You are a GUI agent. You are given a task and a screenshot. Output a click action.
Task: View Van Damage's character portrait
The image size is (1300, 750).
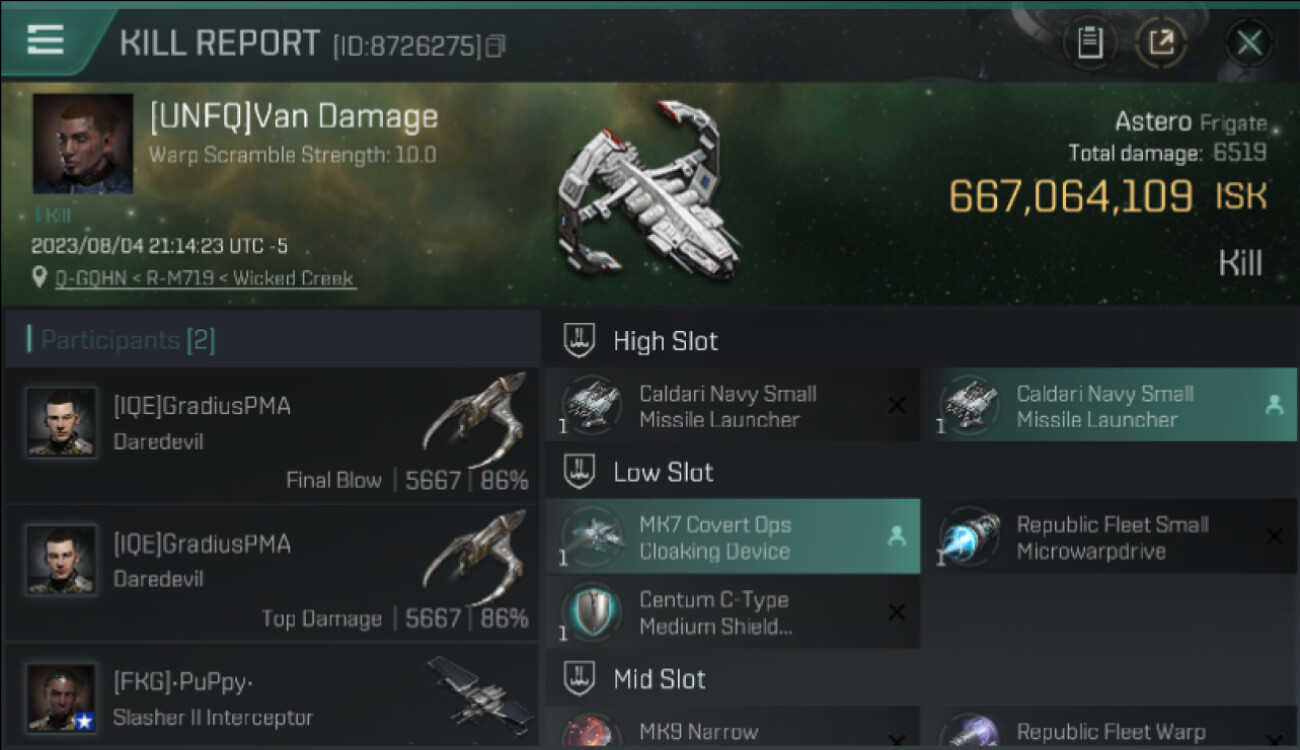click(82, 143)
